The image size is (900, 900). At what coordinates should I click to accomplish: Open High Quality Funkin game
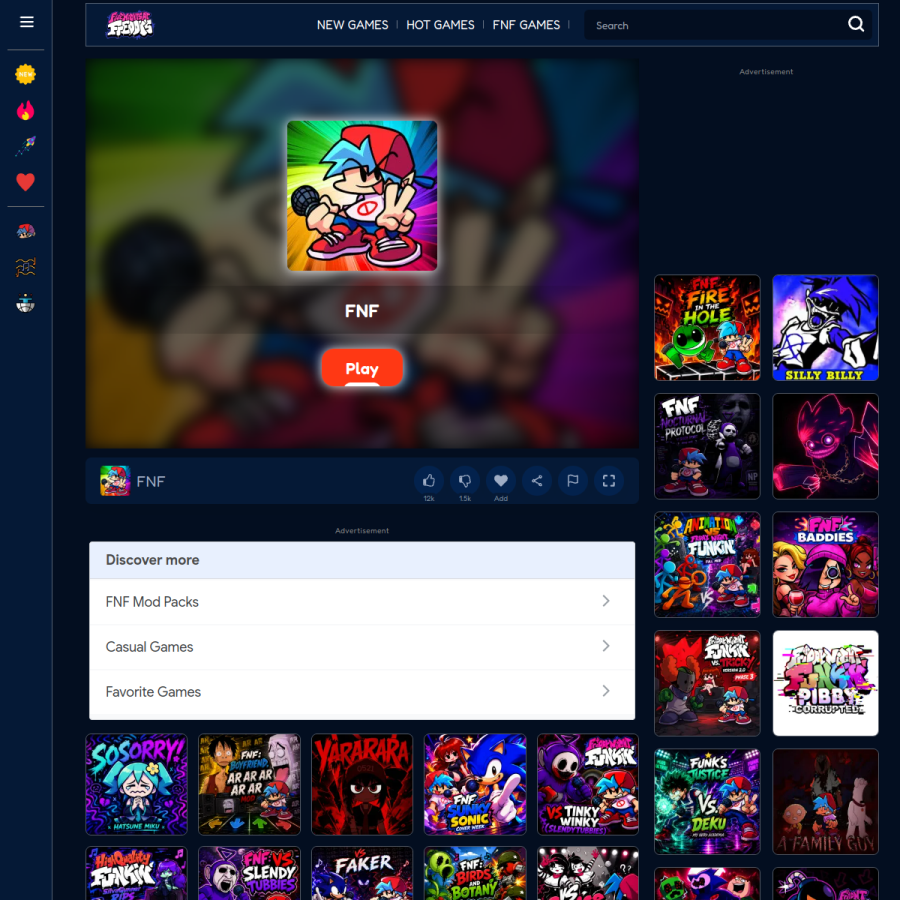pos(137,873)
